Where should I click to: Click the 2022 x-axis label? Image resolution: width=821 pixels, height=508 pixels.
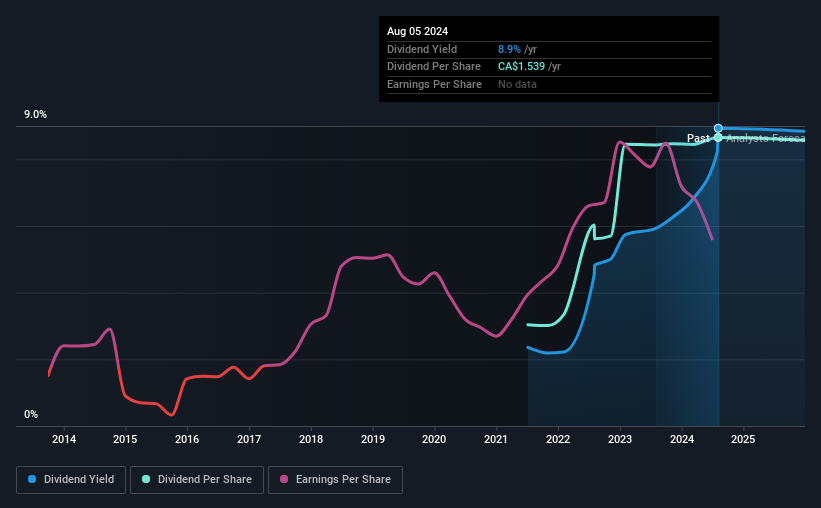(x=558, y=439)
